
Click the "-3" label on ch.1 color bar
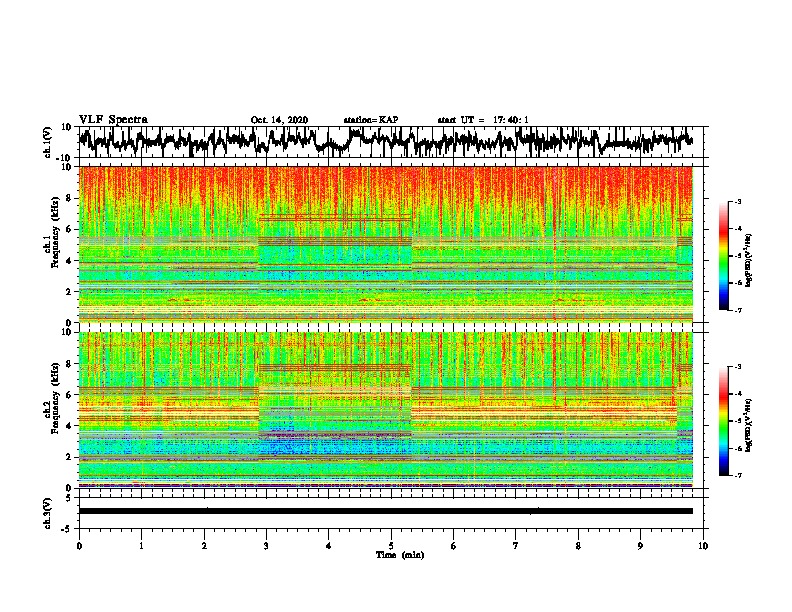coord(738,201)
